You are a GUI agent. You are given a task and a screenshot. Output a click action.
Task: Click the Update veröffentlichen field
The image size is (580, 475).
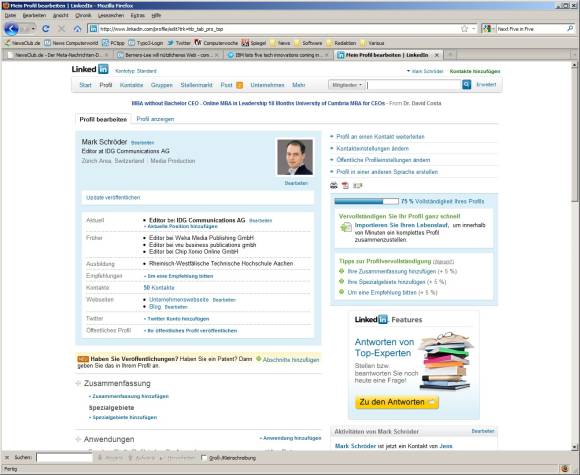[198, 198]
